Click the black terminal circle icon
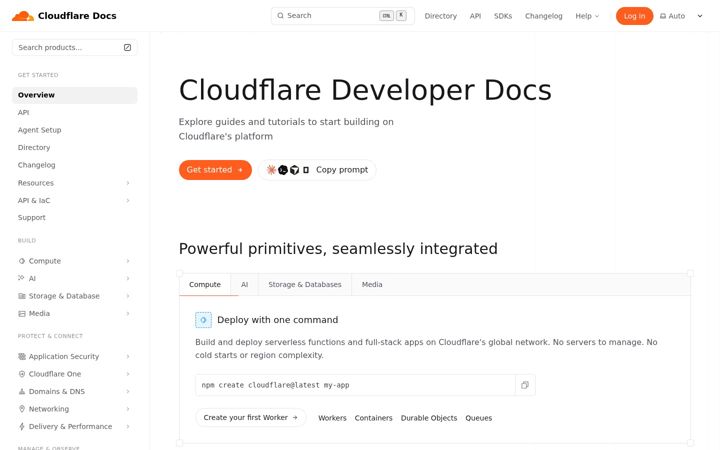Screen dimensions: 720x450 point(283,170)
